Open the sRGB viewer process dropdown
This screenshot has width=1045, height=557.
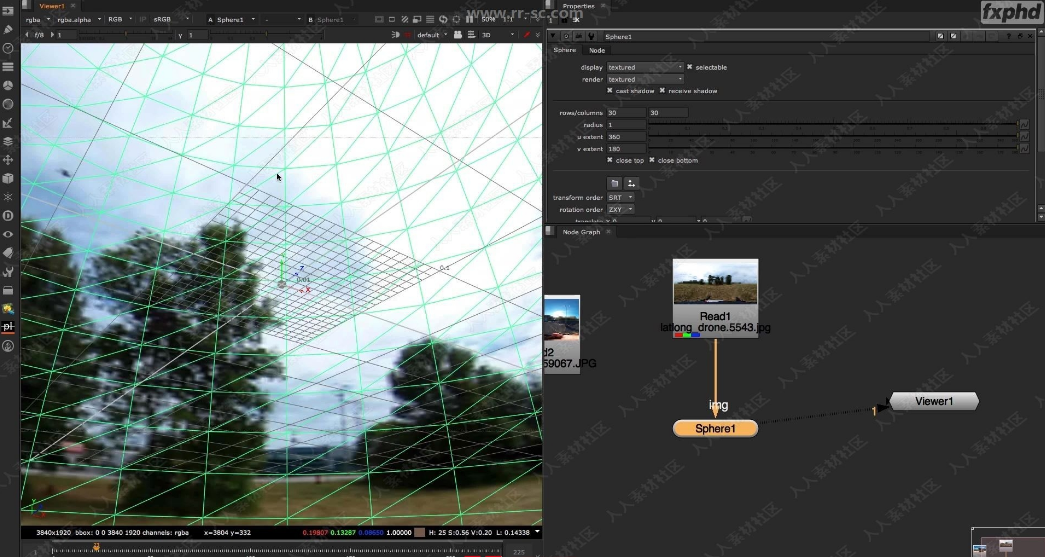pyautogui.click(x=171, y=20)
